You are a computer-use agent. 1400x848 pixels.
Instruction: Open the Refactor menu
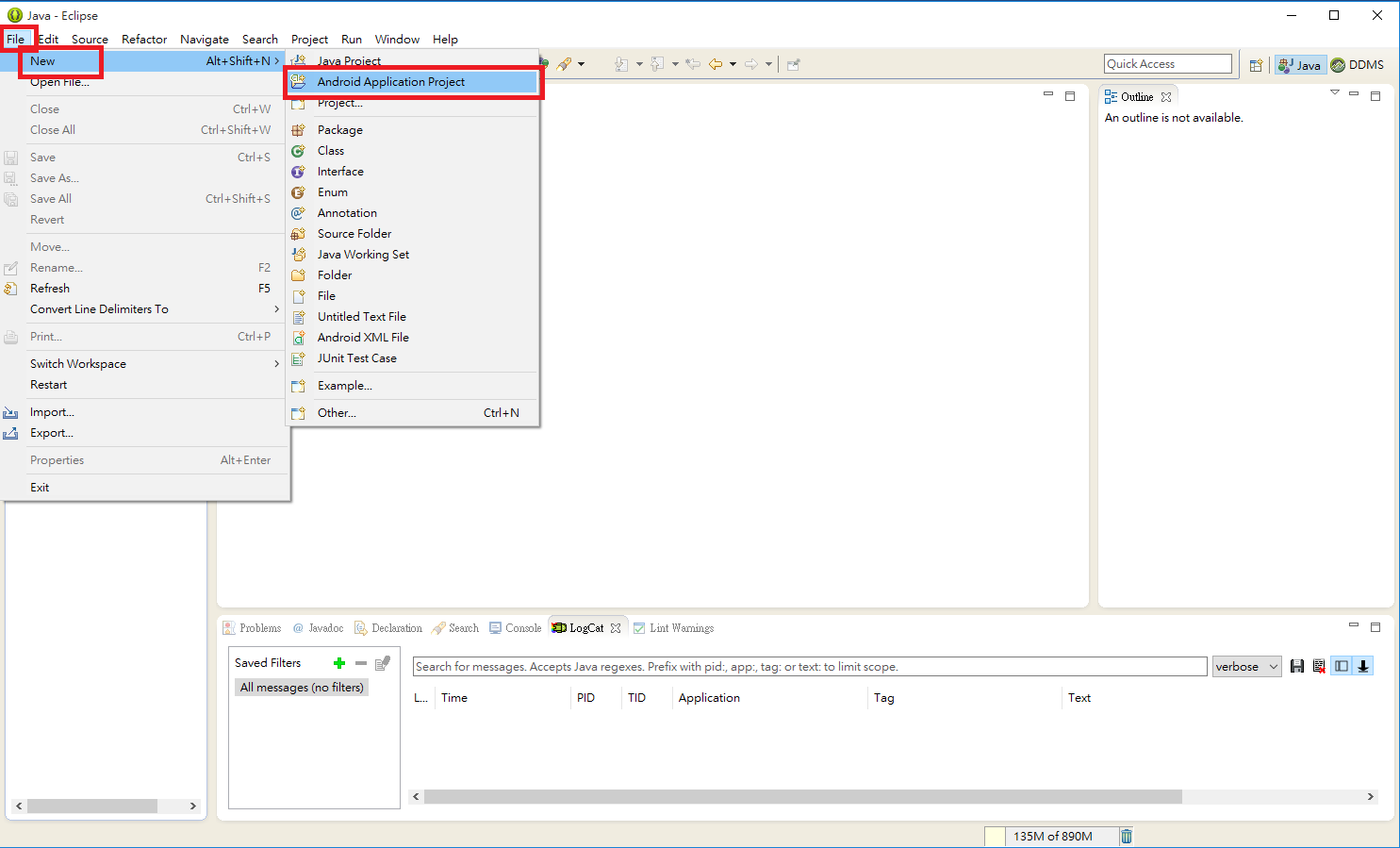coord(144,40)
